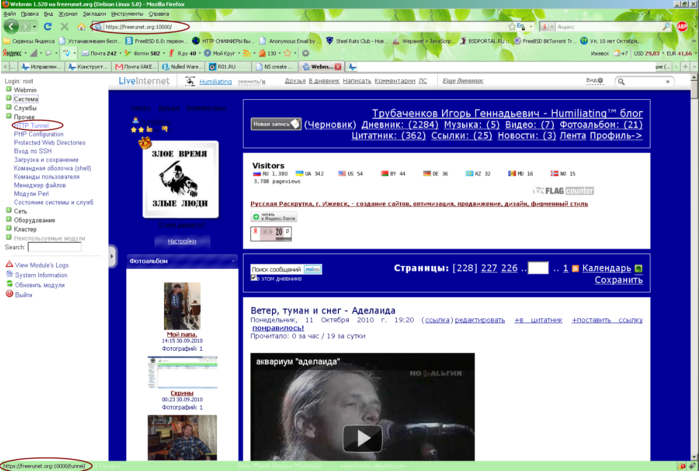Open the history dropdown beside Forward button
Viewport: 699px width, 471px height.
coord(35,27)
